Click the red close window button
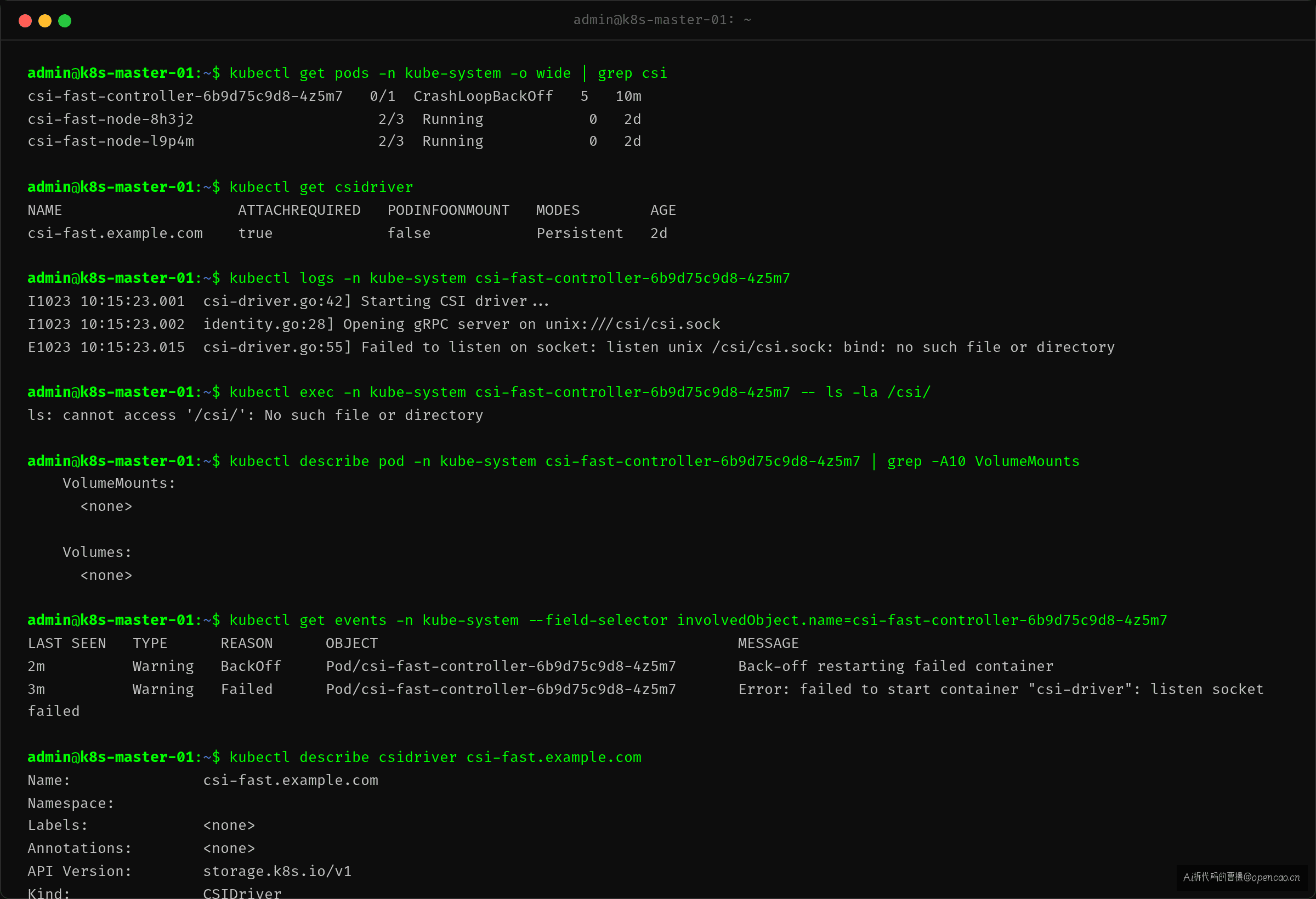The image size is (1316, 899). (x=25, y=21)
